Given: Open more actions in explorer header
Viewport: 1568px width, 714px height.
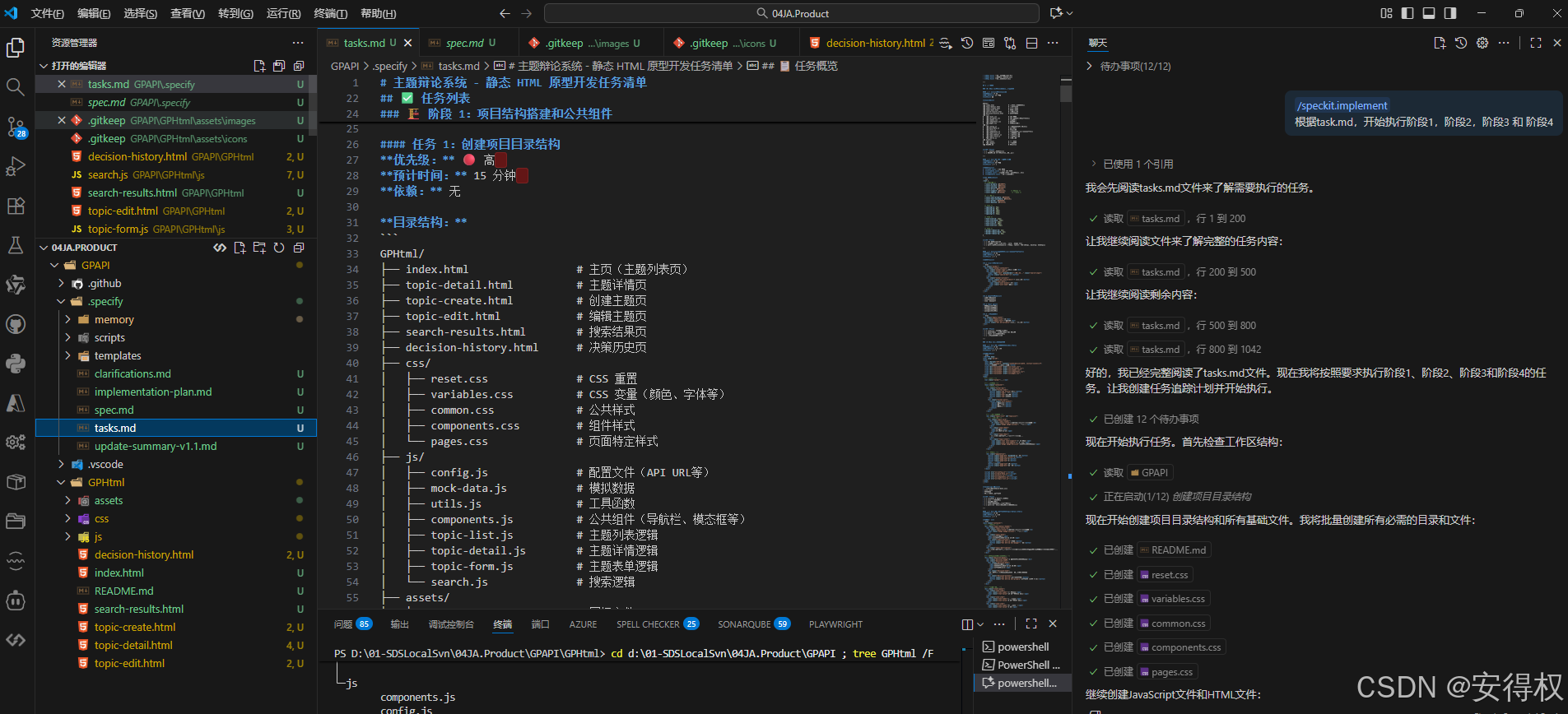Looking at the screenshot, I should pos(297,43).
